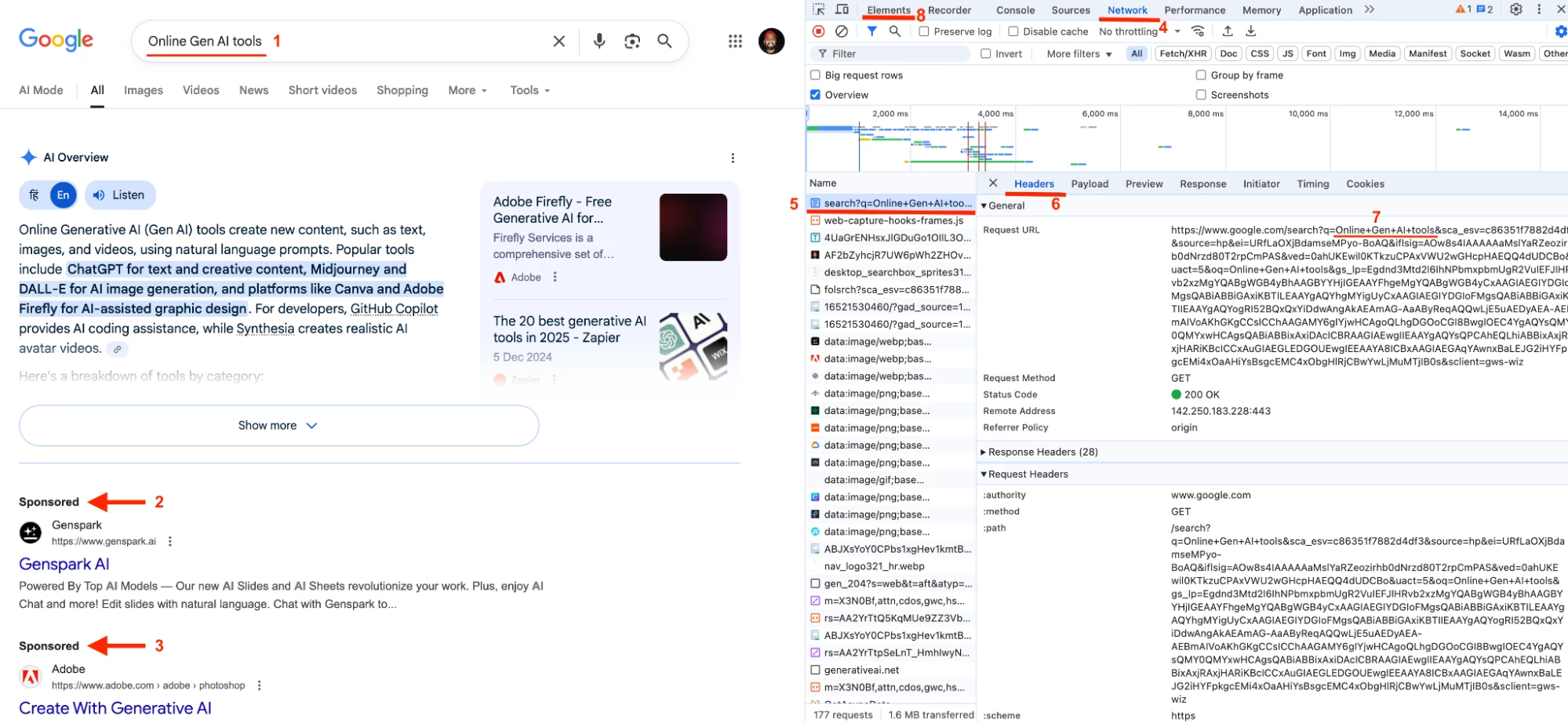This screenshot has height=723, width=1568.
Task: Enable Big request rows
Action: (815, 75)
